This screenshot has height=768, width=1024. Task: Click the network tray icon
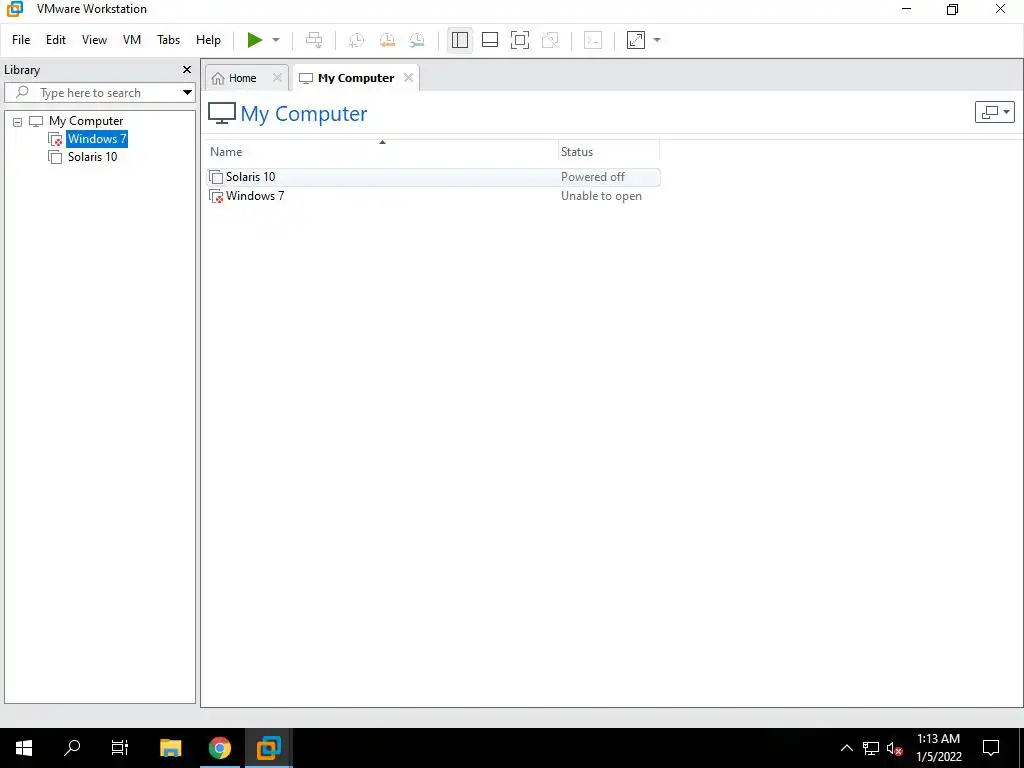(871, 748)
